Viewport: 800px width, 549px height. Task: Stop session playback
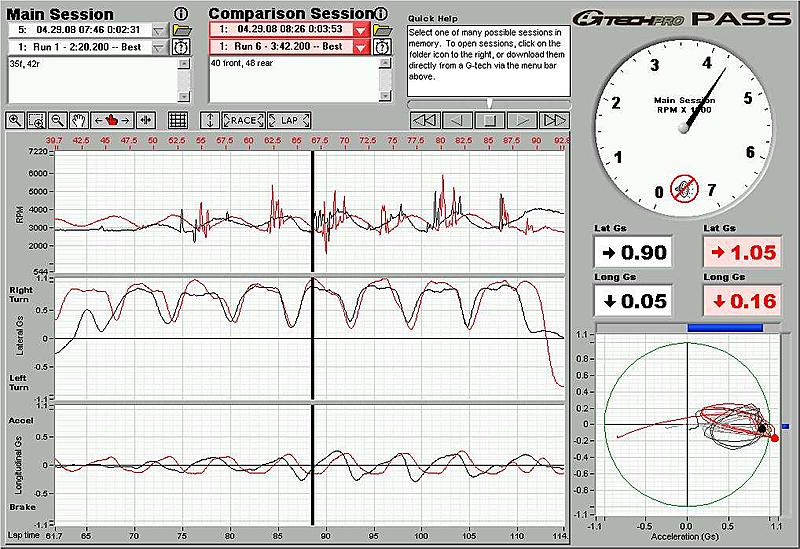click(x=489, y=120)
